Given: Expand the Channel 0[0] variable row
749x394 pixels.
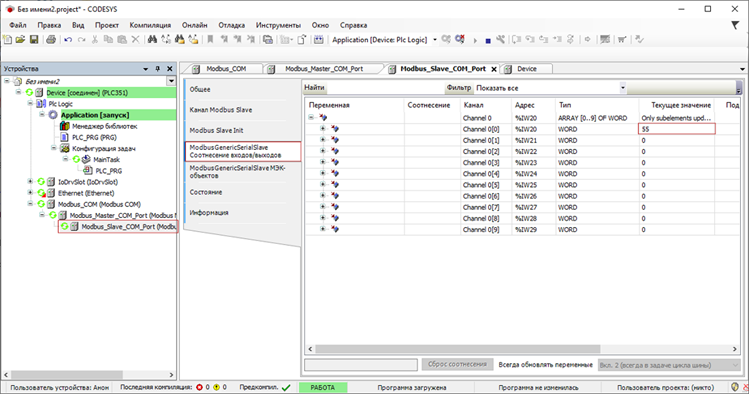Looking at the screenshot, I should click(322, 129).
